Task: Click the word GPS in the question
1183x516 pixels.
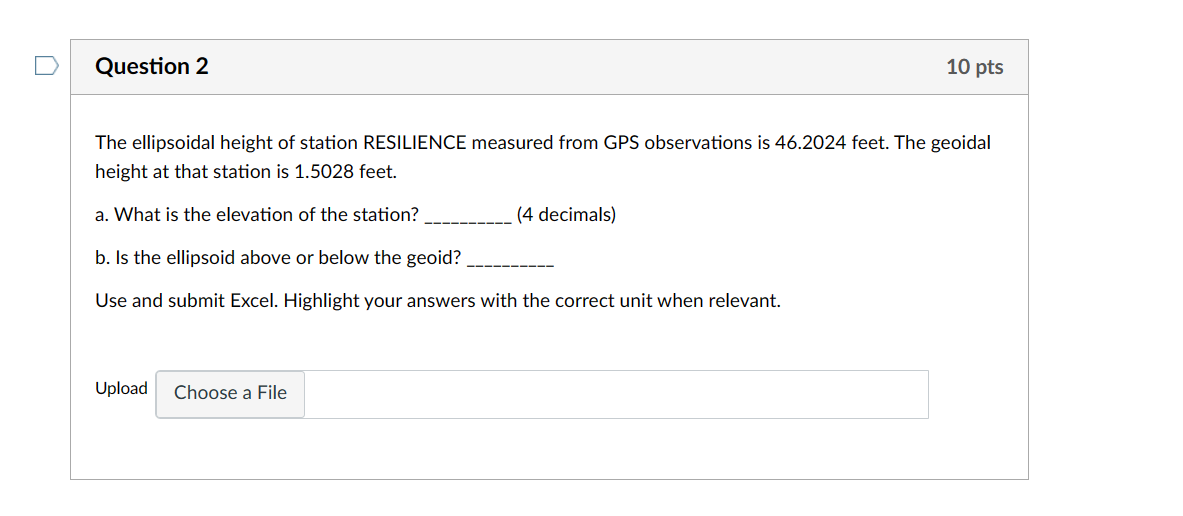Action: [x=621, y=143]
